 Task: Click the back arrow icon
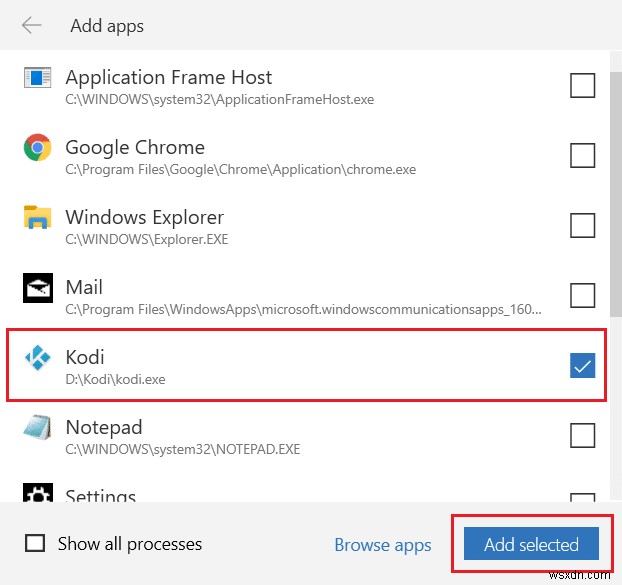(31, 26)
